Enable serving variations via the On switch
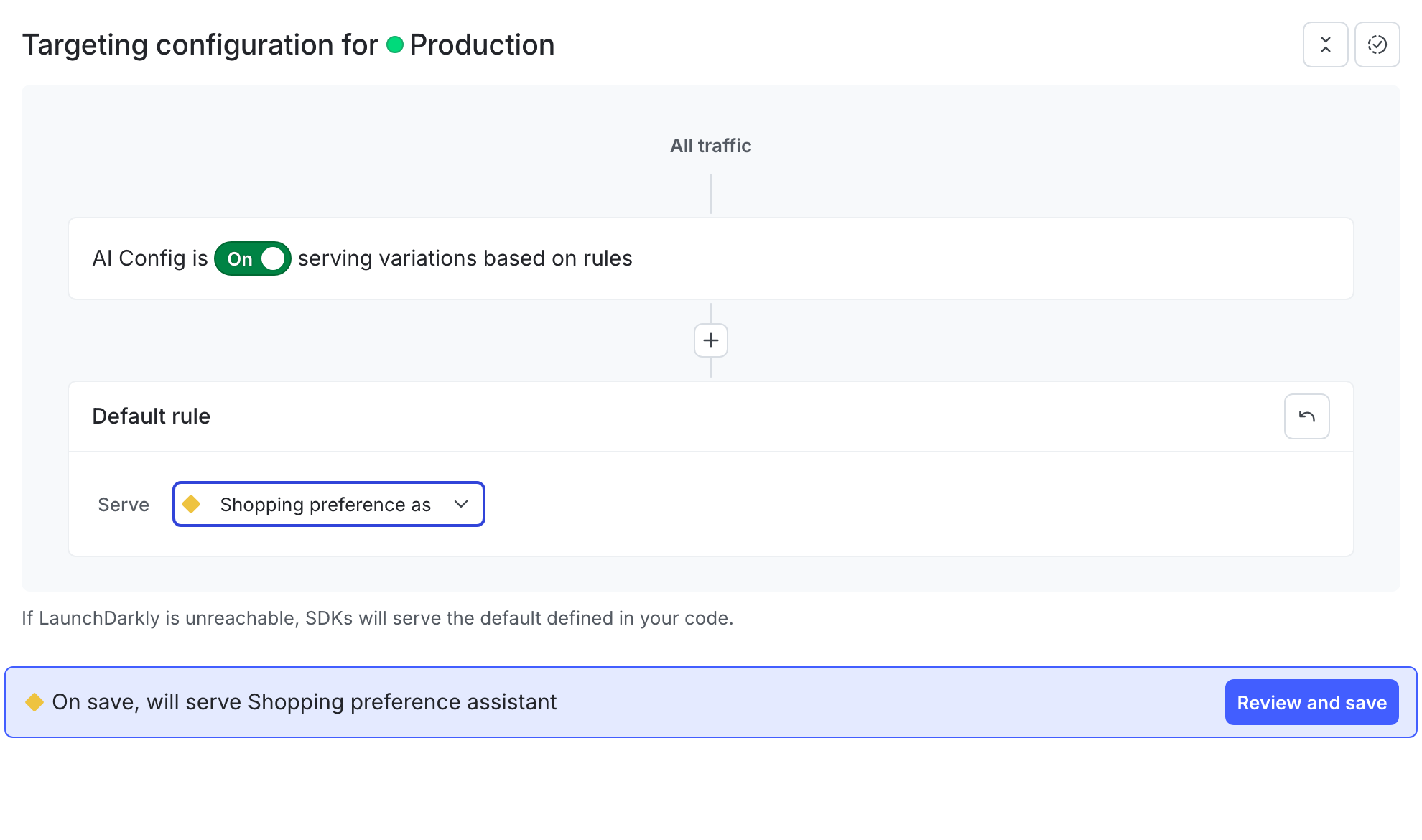 (252, 258)
